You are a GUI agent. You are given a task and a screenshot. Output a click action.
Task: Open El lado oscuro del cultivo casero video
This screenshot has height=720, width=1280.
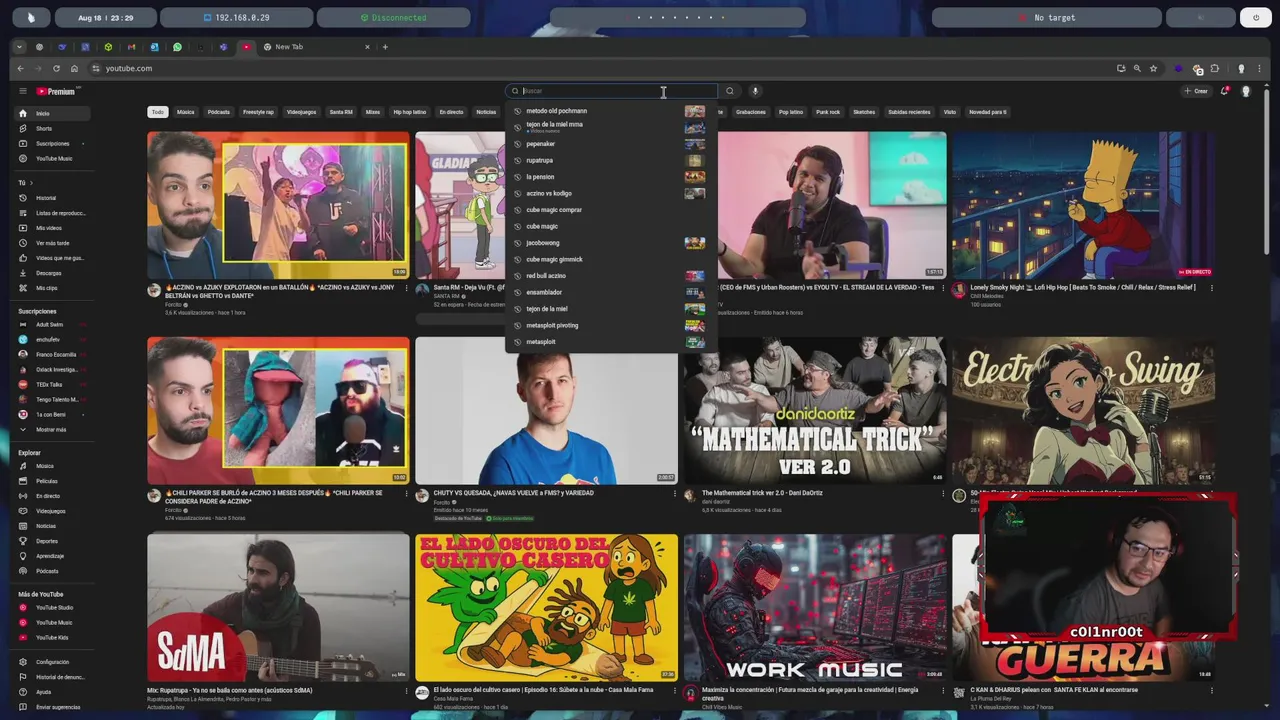[x=546, y=607]
